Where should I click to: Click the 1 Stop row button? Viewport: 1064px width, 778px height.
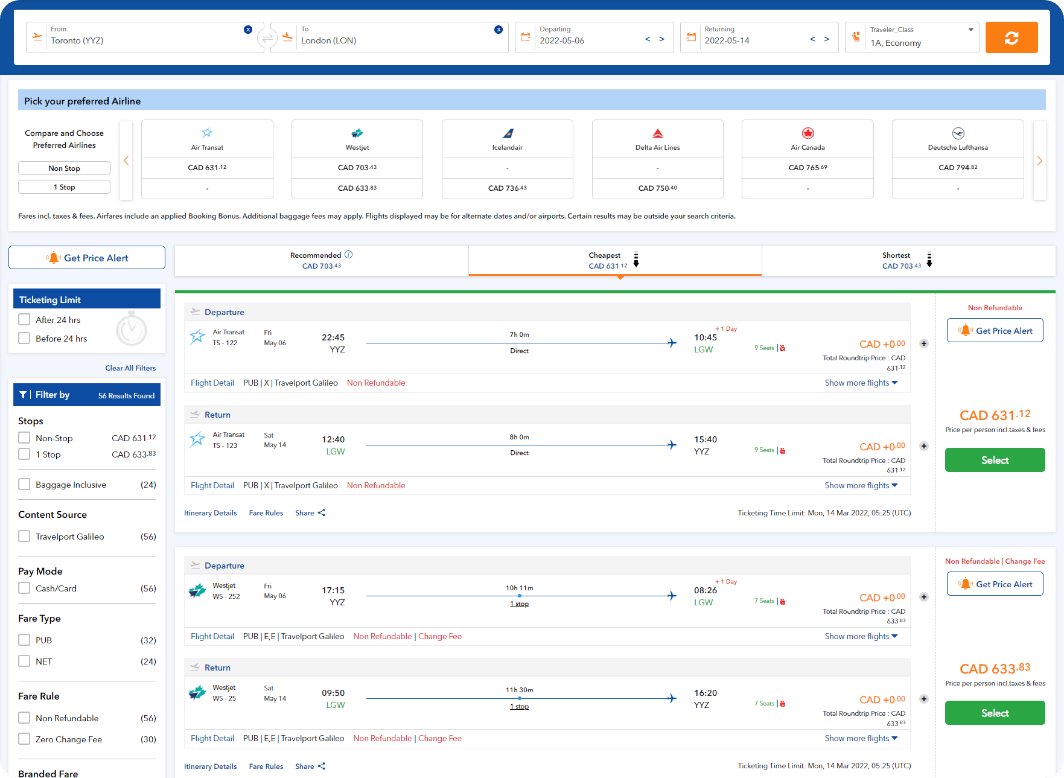(64, 187)
